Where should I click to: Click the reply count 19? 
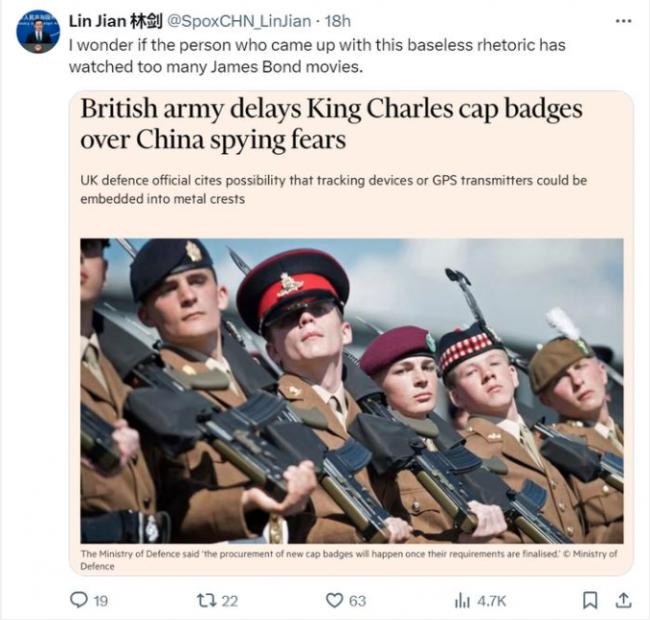100,600
